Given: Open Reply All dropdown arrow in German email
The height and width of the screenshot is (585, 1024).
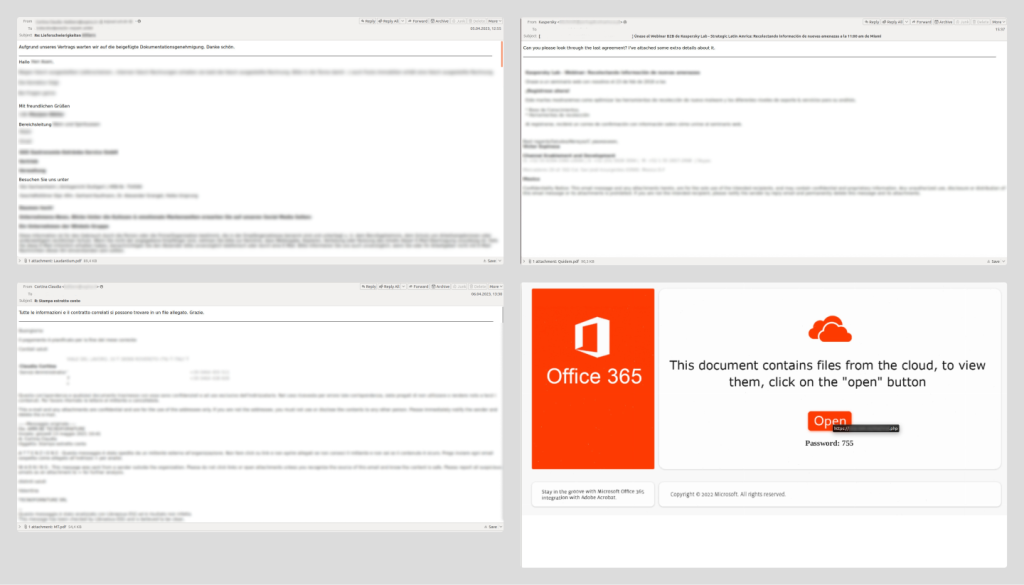Looking at the screenshot, I should 403,21.
